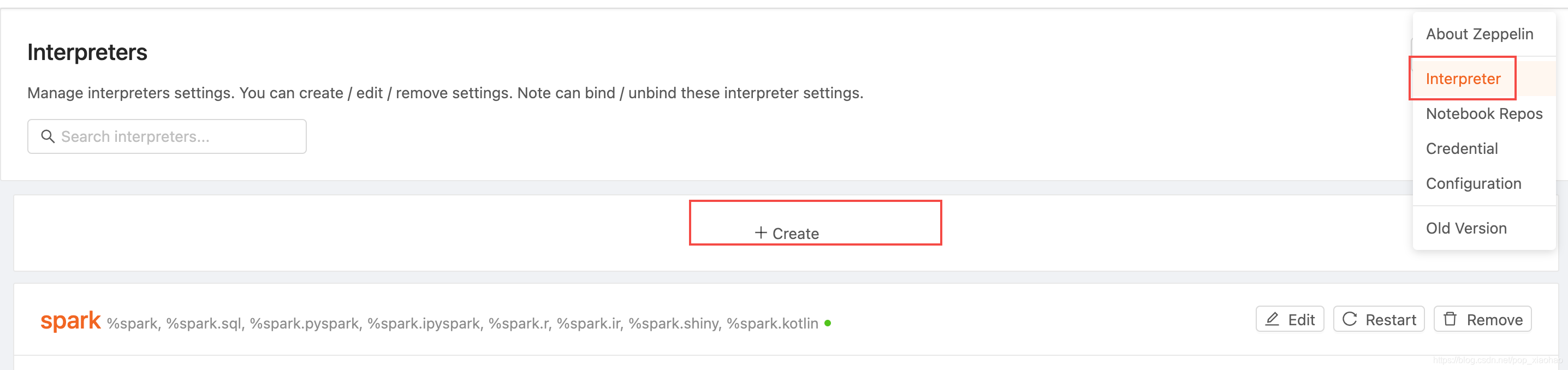Click the Interpreters page heading
The width and height of the screenshot is (1568, 370).
(87, 52)
